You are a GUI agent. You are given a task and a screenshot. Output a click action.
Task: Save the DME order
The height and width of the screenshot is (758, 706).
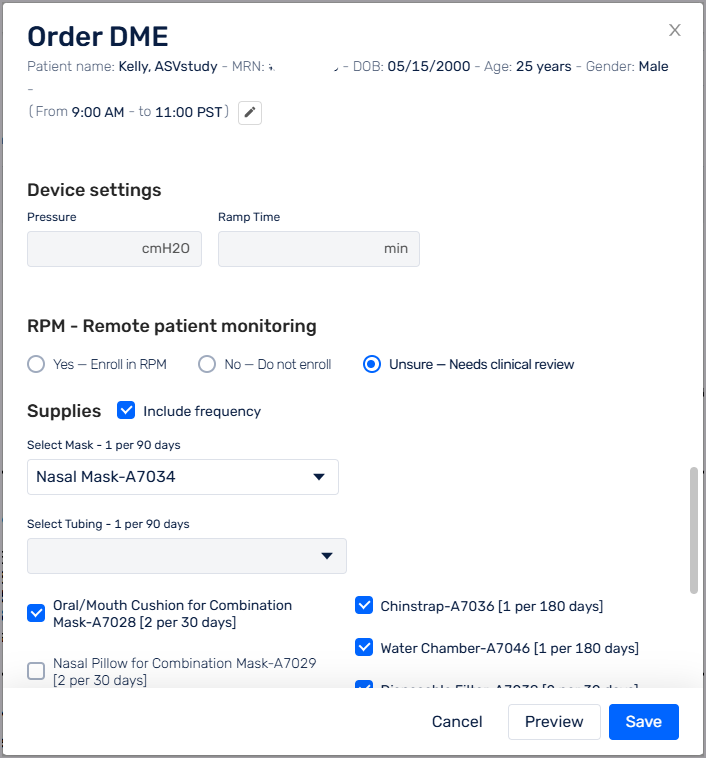click(x=644, y=722)
